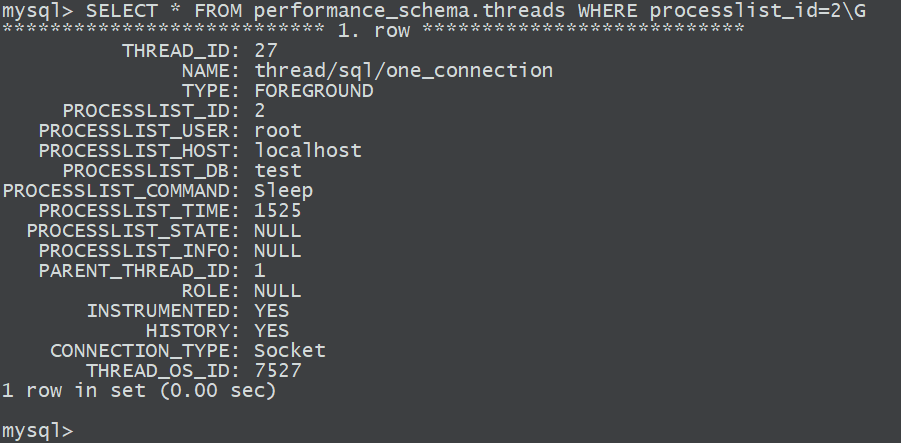
Task: Click the FOREGROUND type value
Action: pyautogui.click(x=314, y=91)
